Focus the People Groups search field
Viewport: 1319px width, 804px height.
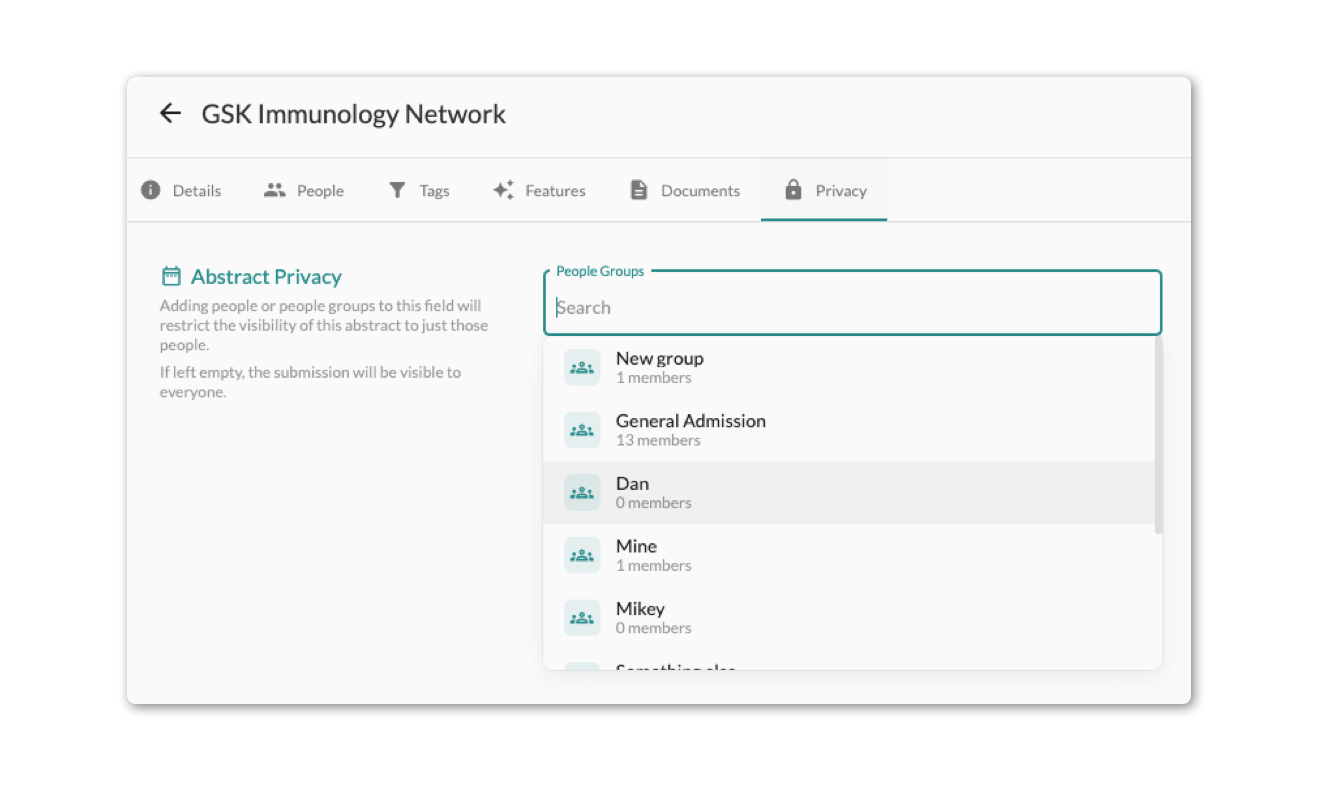click(852, 307)
